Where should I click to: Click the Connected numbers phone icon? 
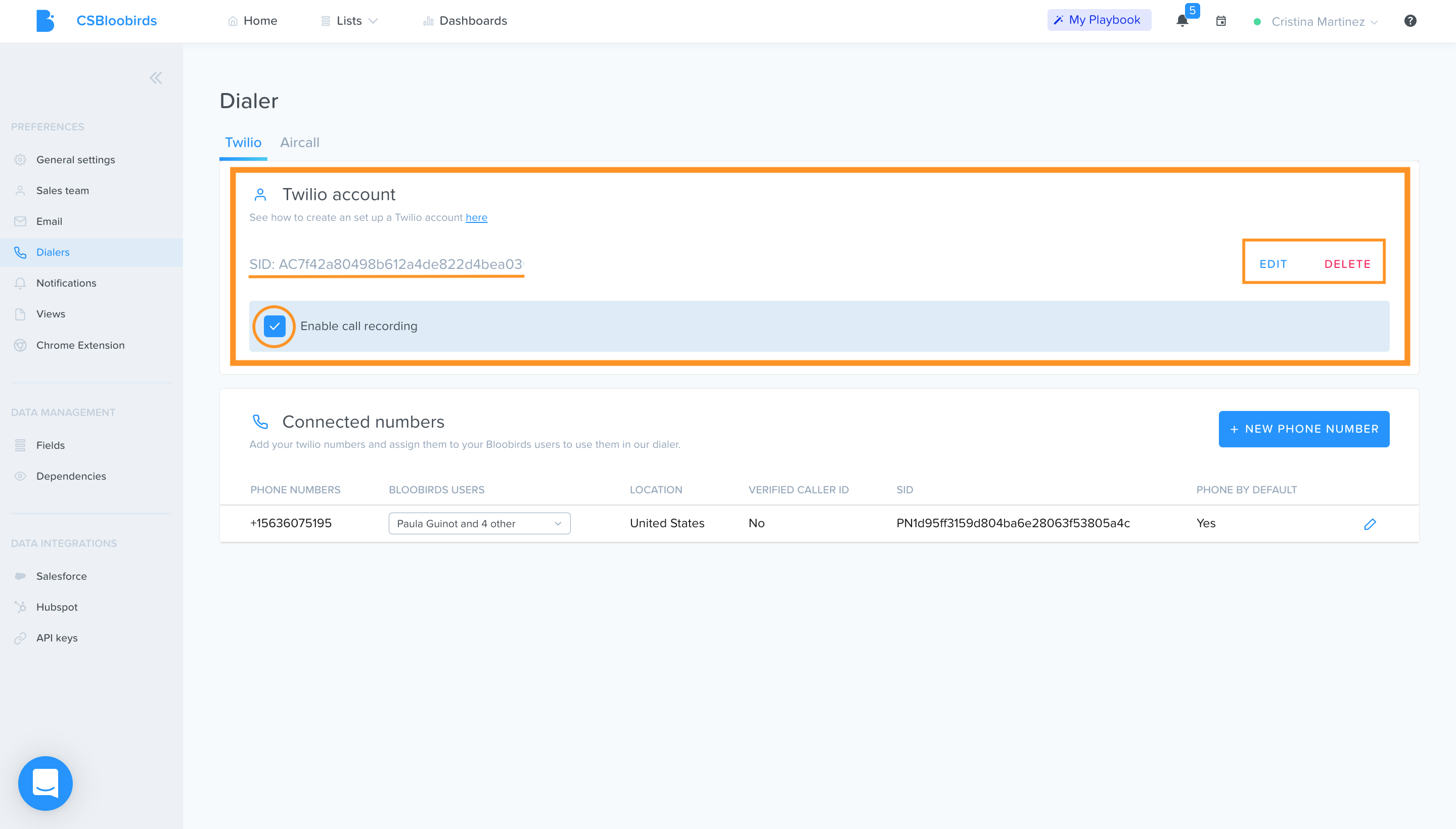[260, 422]
